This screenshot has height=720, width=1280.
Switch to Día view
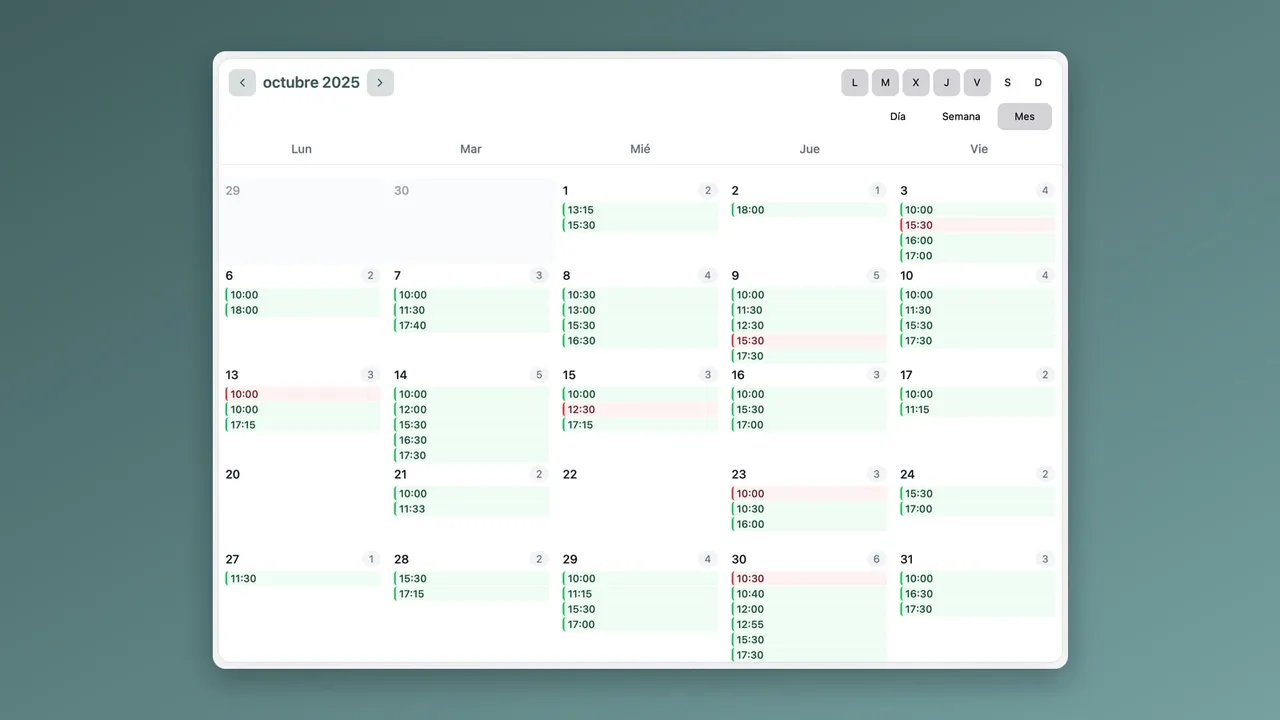click(898, 117)
